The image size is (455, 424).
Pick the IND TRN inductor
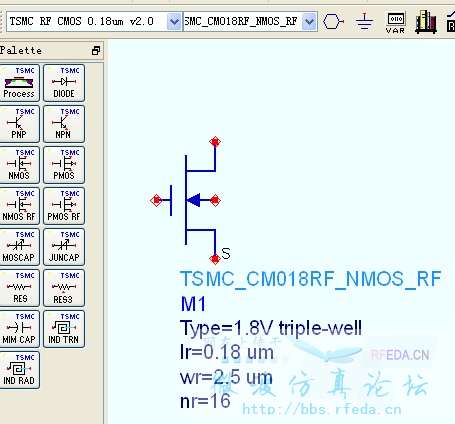(x=64, y=329)
